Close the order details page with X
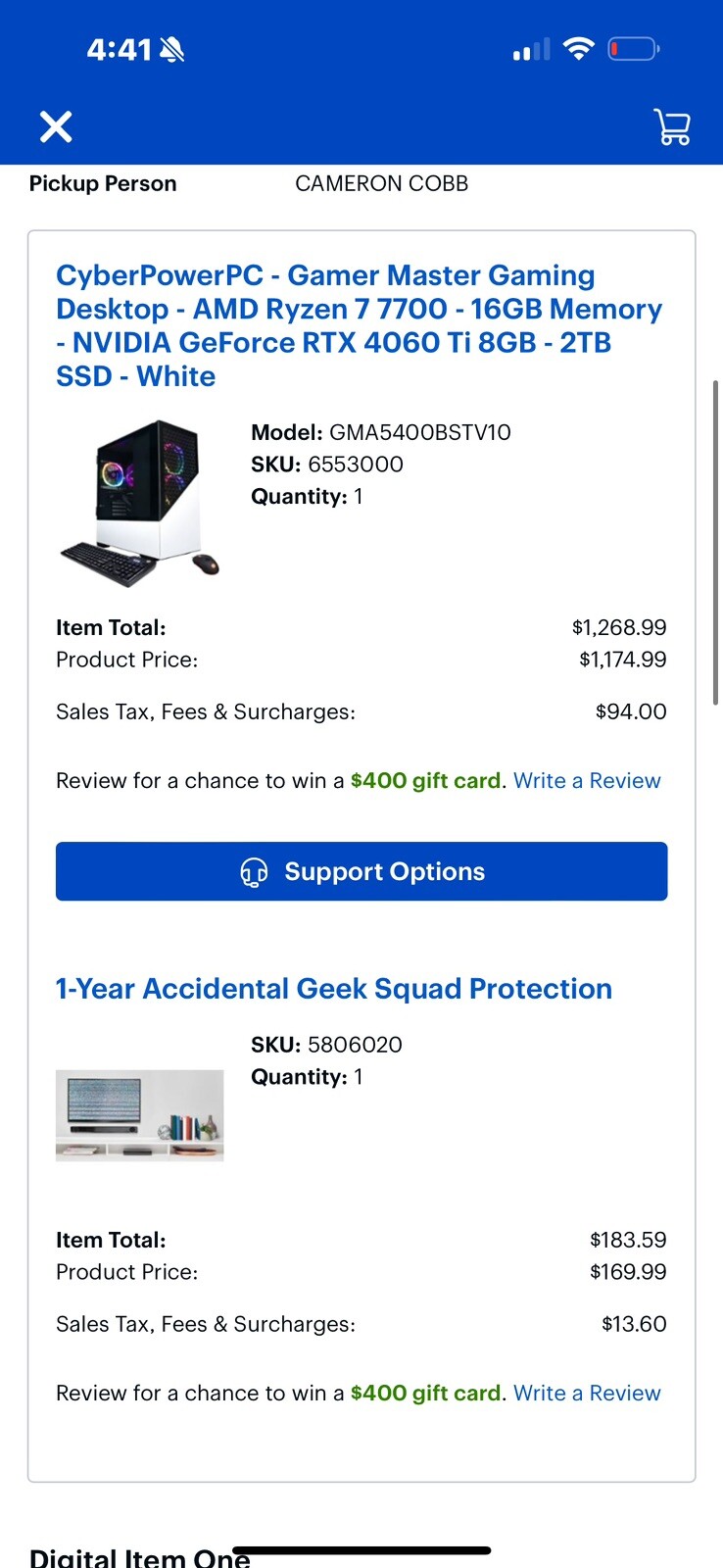 (56, 126)
